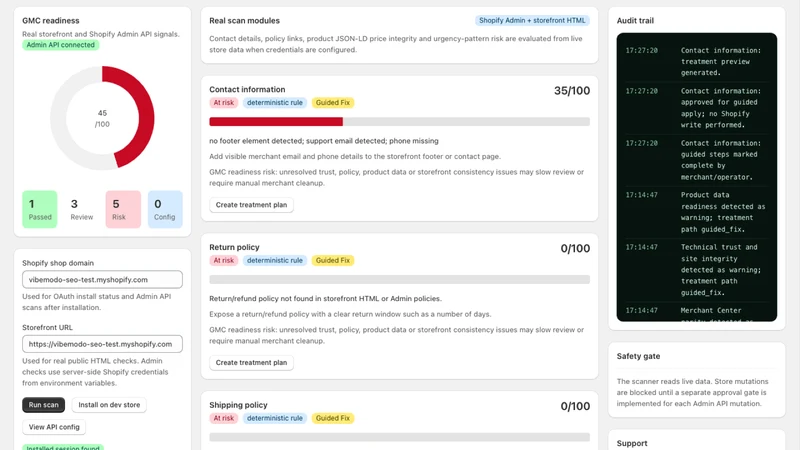Viewport: 800px width, 450px height.
Task: Click deterministic rule tag under Return policy
Action: pyautogui.click(x=274, y=260)
